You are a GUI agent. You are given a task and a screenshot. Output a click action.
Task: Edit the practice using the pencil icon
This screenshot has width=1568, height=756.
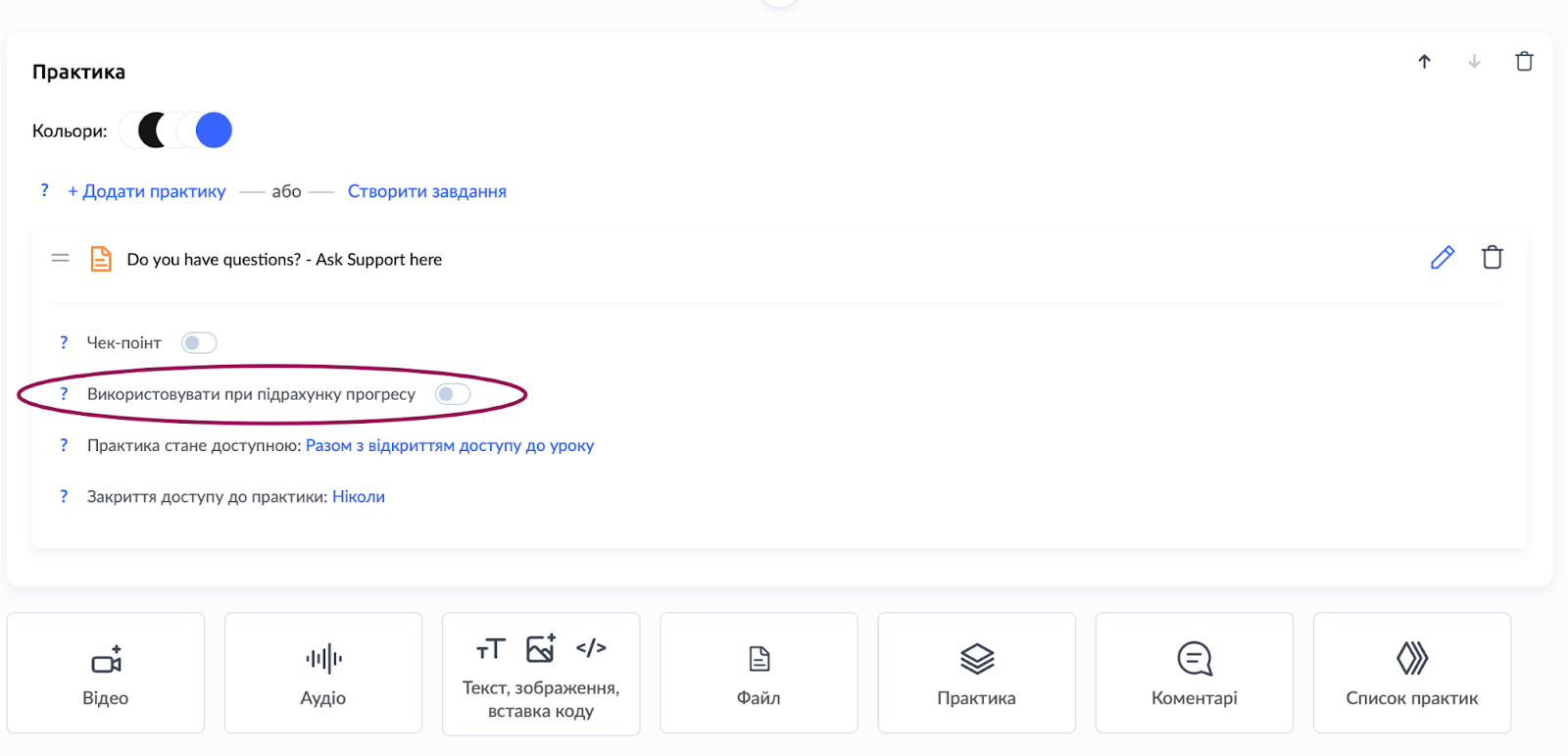[x=1443, y=258]
